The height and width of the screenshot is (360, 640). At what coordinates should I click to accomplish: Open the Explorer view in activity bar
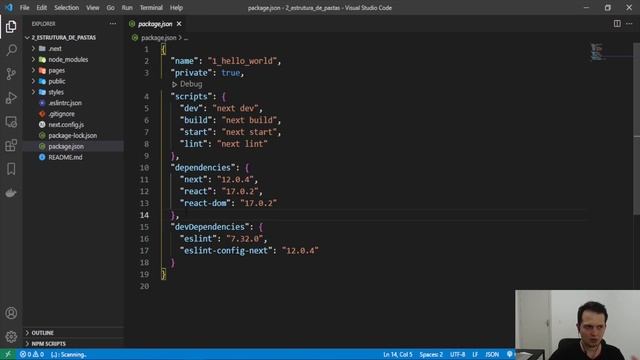coord(11,27)
